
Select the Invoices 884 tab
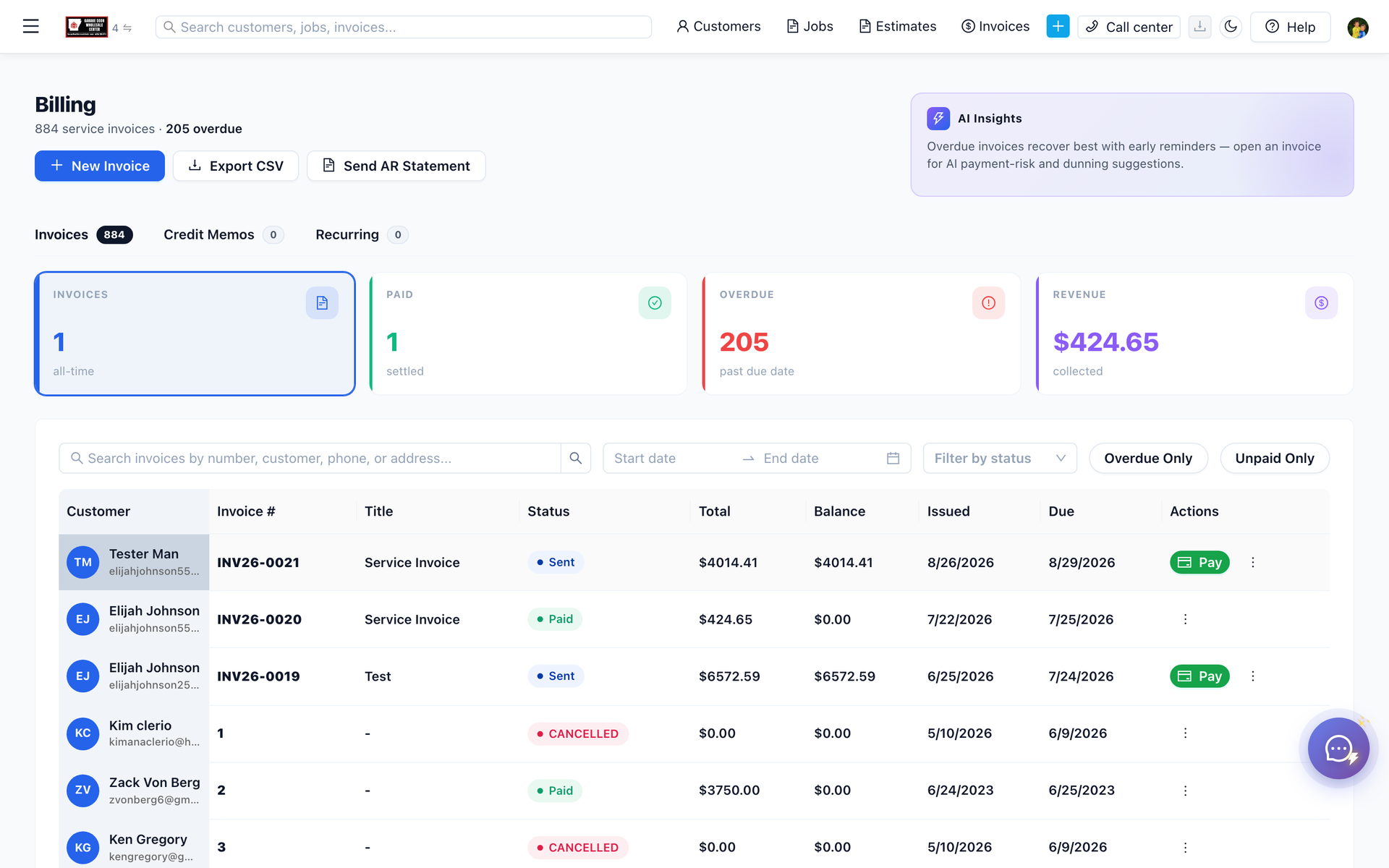coord(83,235)
